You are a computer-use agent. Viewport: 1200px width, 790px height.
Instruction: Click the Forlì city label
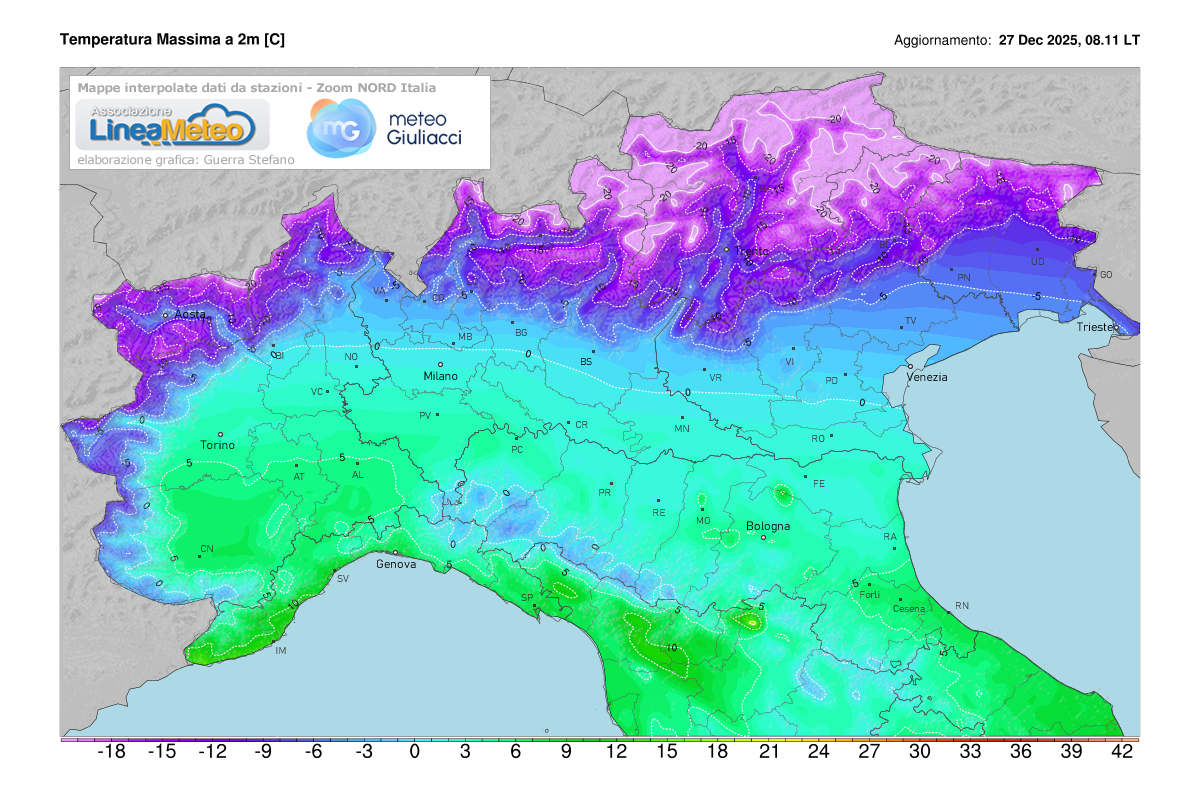coord(869,595)
